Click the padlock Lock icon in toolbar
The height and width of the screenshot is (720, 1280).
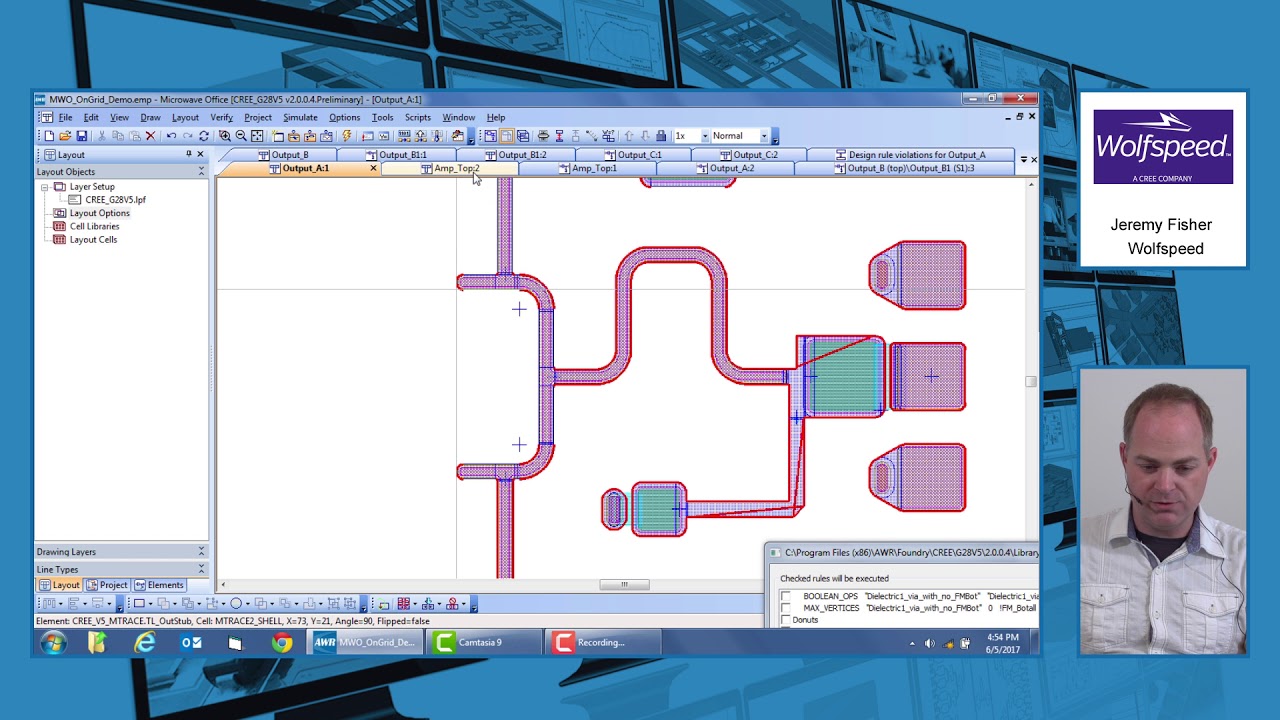pyautogui.click(x=661, y=136)
